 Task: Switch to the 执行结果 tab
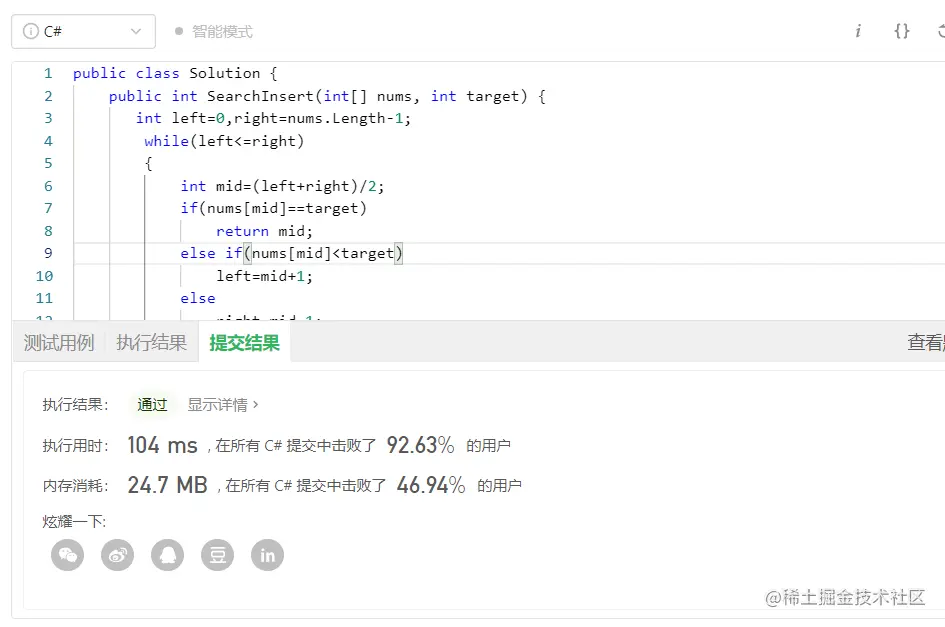pos(151,343)
